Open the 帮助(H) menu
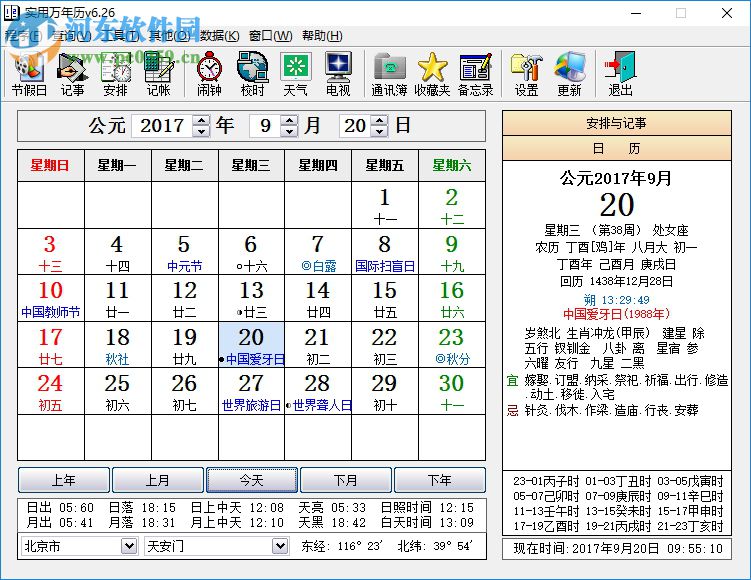This screenshot has height=580, width=751. pos(322,35)
